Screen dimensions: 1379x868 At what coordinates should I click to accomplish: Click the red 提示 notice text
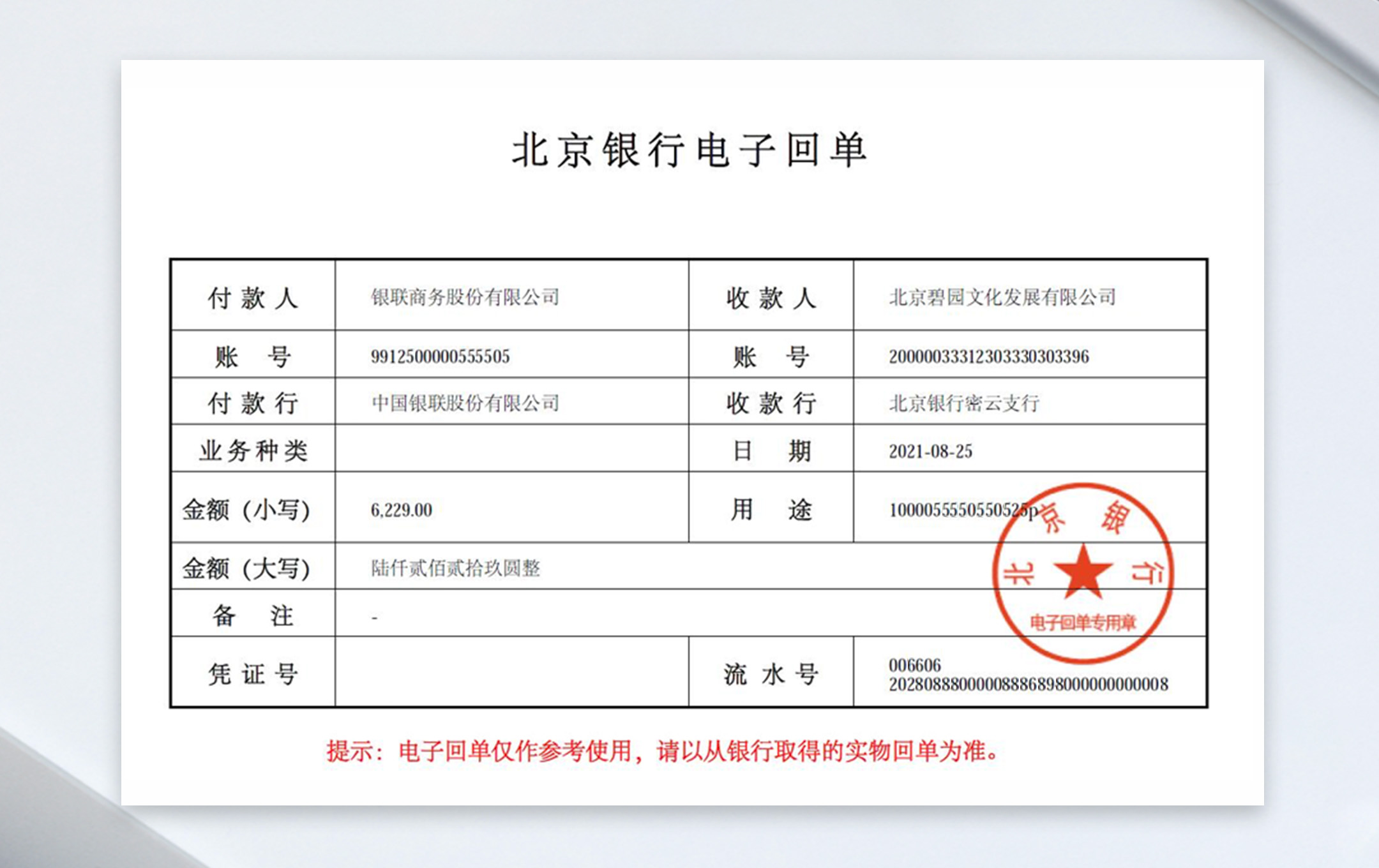click(x=663, y=751)
